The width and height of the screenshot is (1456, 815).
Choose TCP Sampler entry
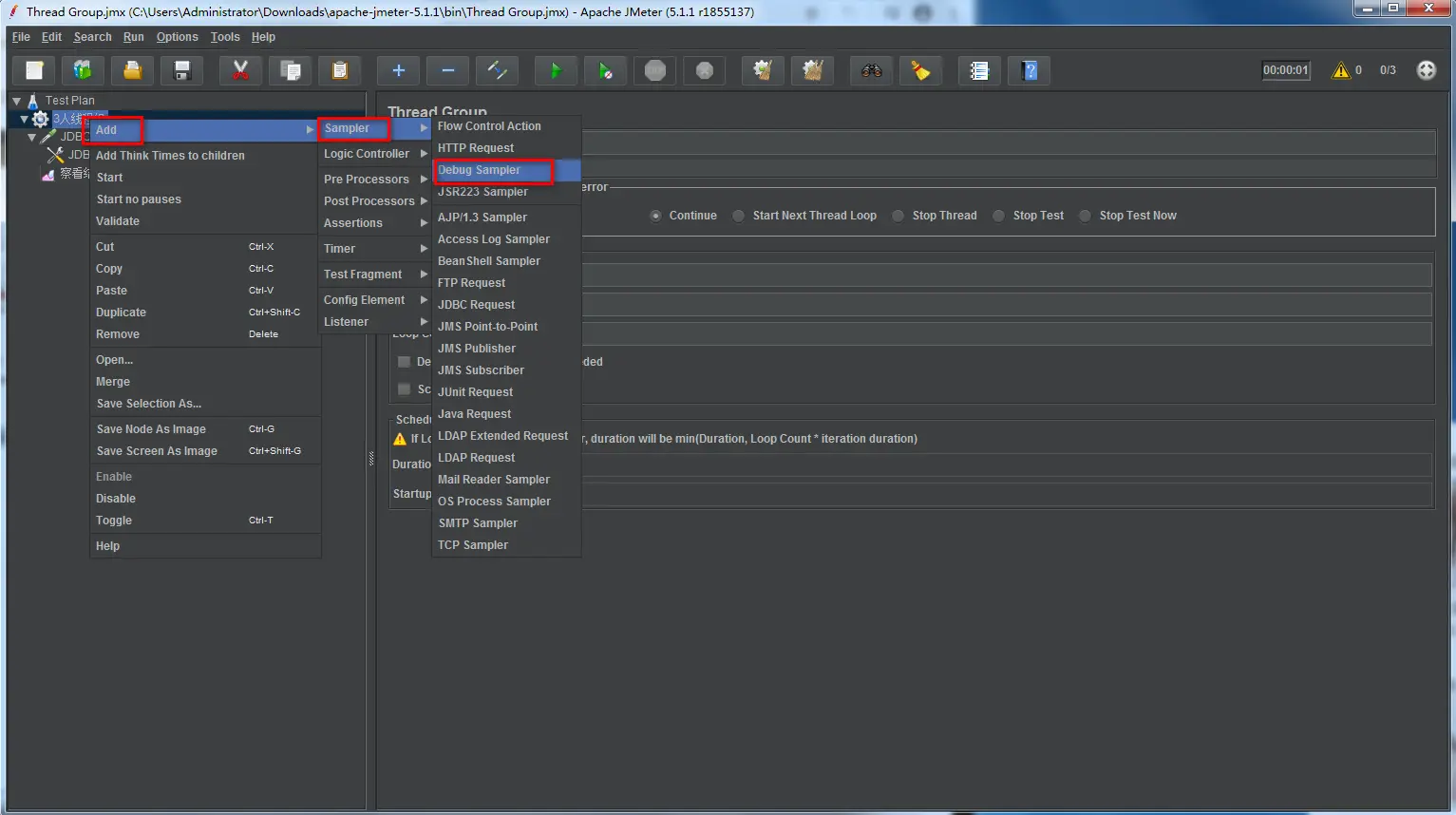[506, 545]
